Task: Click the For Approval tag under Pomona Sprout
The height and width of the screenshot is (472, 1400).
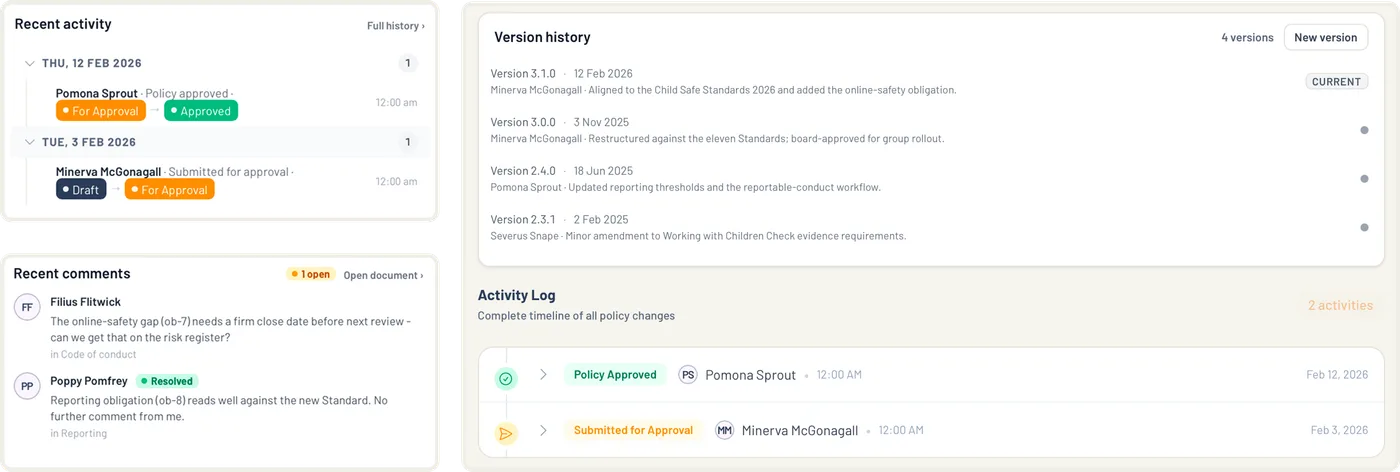Action: coord(101,111)
